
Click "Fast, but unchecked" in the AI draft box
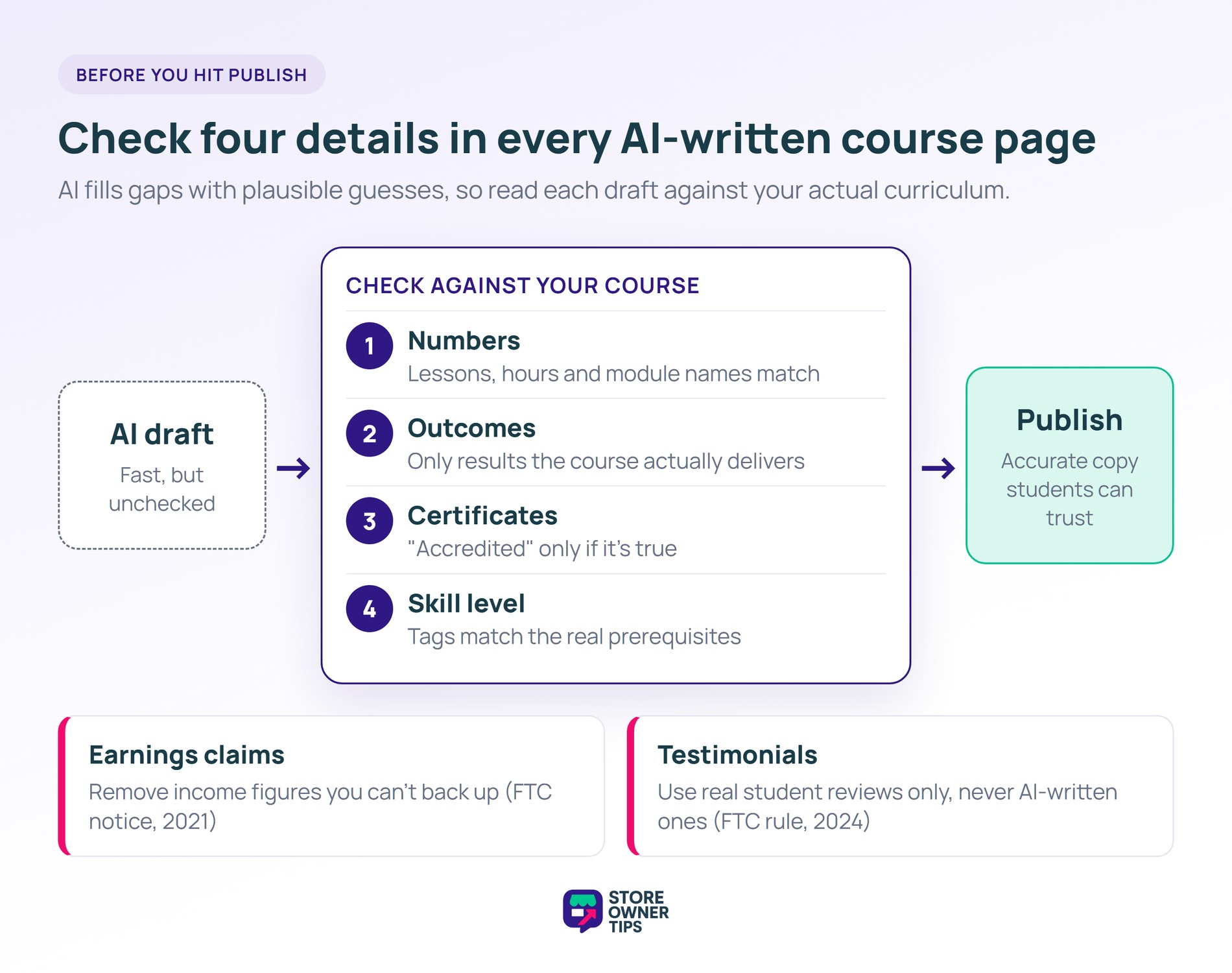click(162, 489)
